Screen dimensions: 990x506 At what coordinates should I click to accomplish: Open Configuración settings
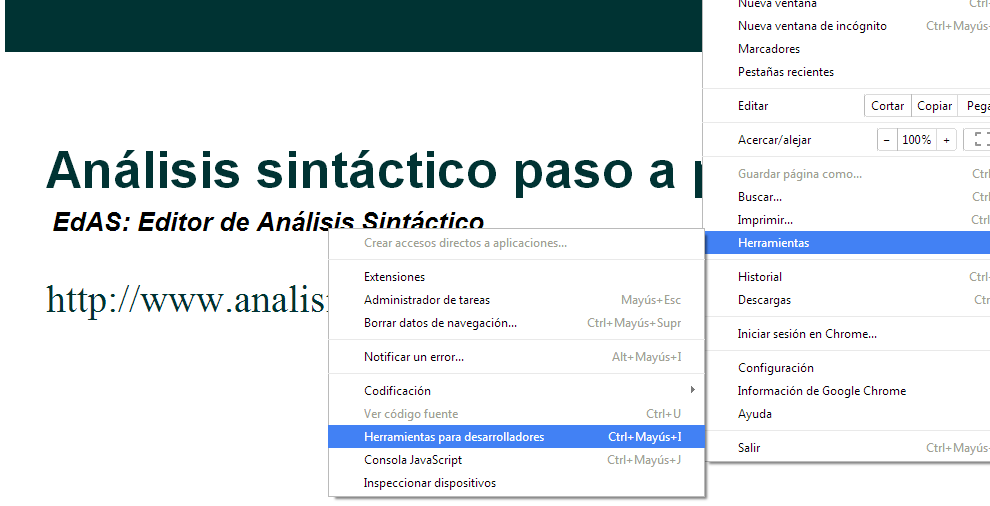(776, 368)
